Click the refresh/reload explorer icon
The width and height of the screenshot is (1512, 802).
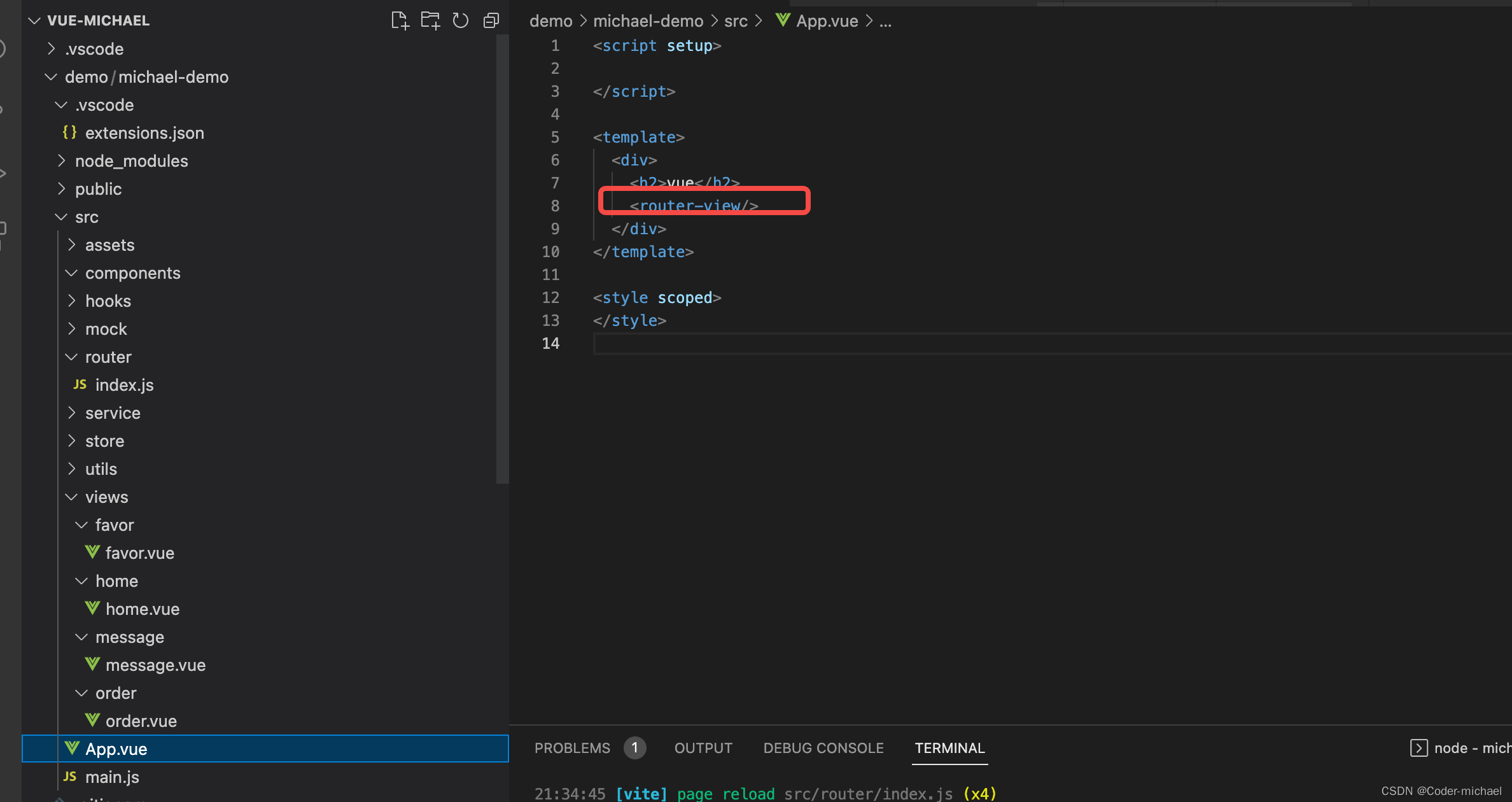459,19
